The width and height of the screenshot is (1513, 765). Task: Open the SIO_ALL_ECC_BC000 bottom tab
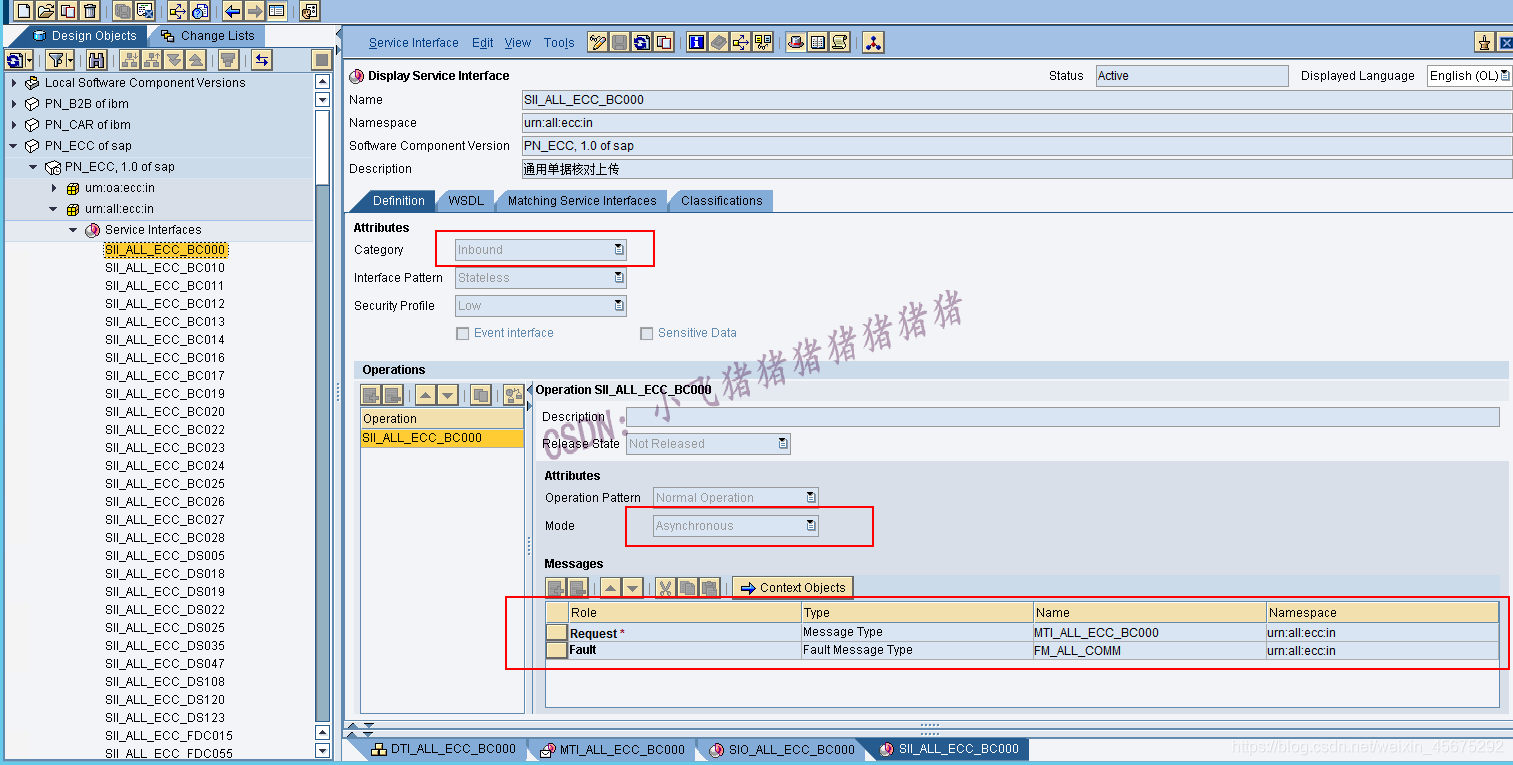[782, 749]
